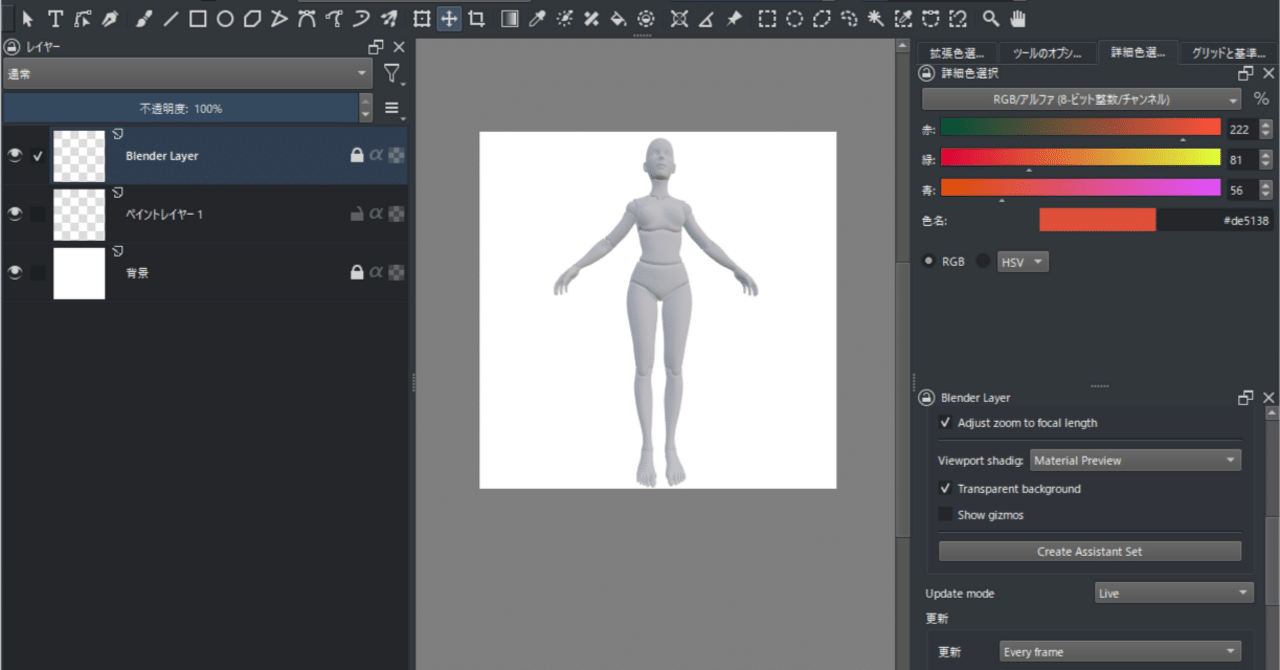Change Update mode from Live

point(1173,593)
